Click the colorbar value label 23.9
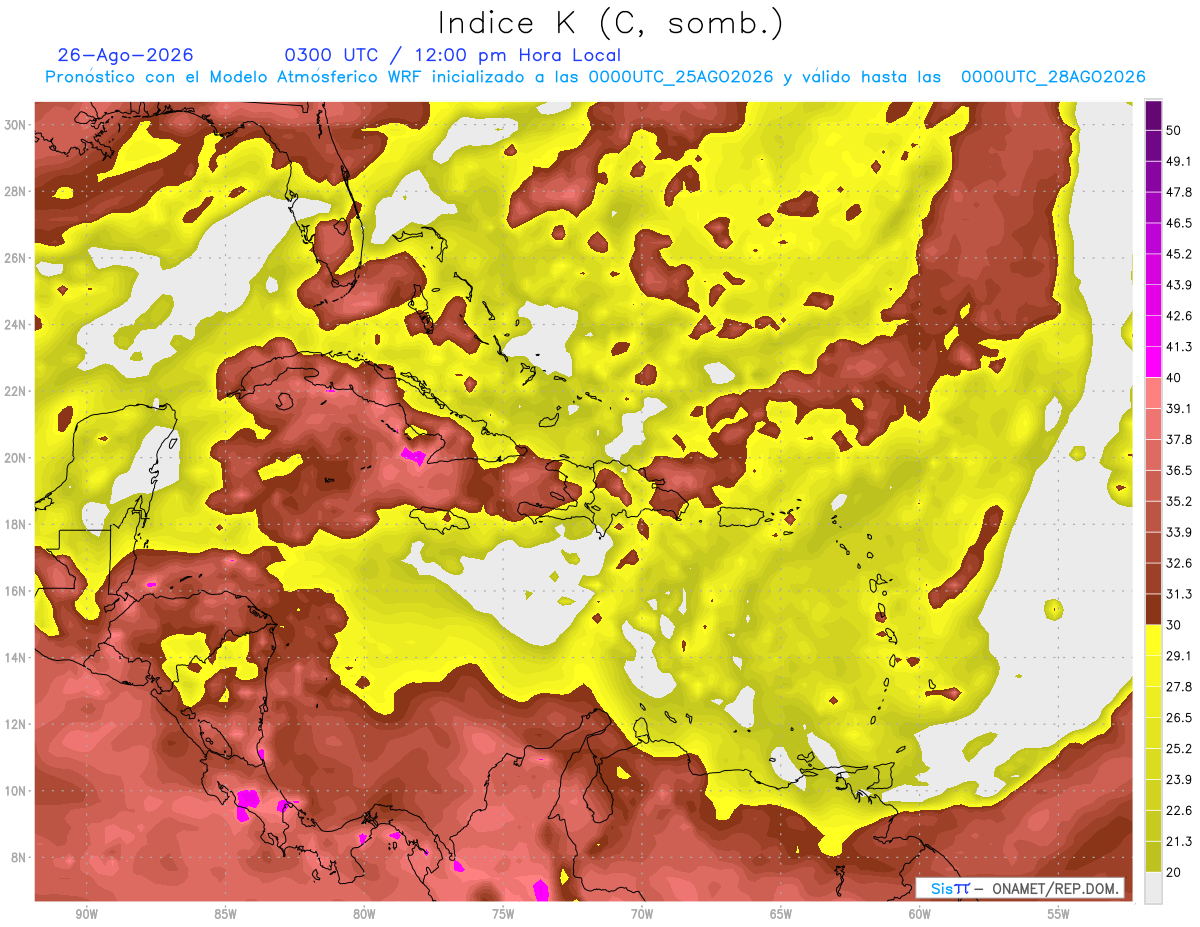The image size is (1200, 927). 1179,780
